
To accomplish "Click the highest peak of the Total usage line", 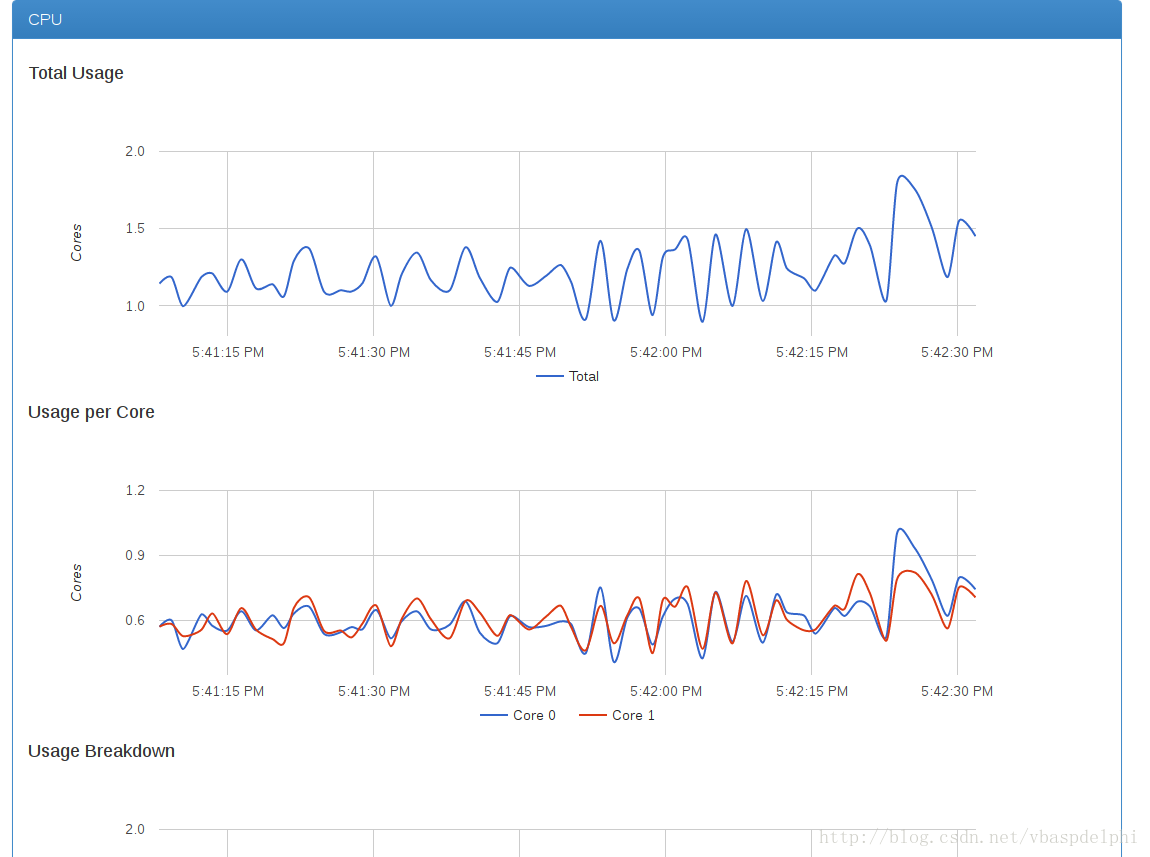I will pos(901,176).
